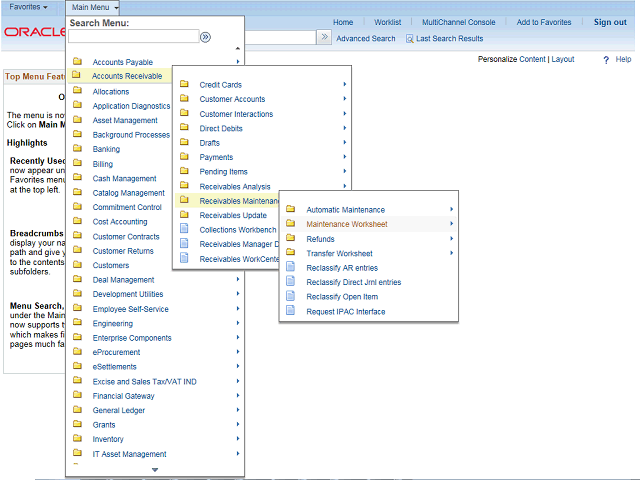
Task: Collapse the Main Menu dropdown
Action: 95,7
